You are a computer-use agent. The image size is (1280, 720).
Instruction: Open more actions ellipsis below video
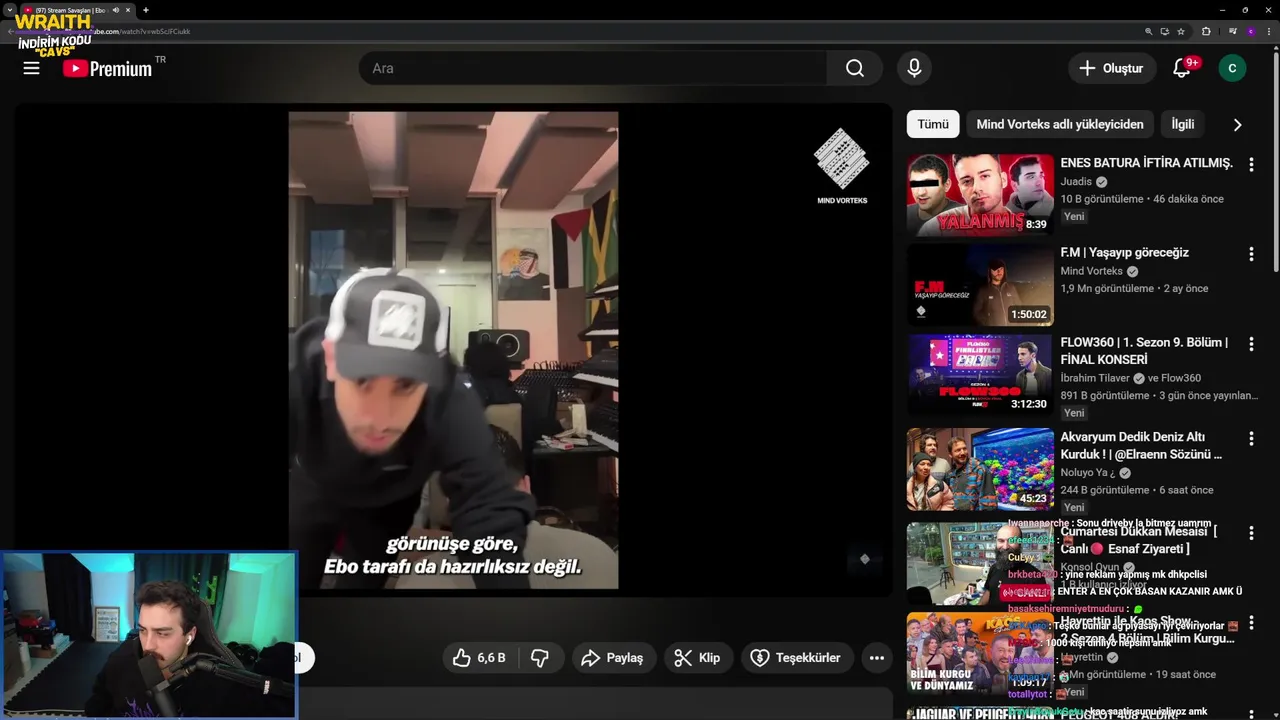877,657
